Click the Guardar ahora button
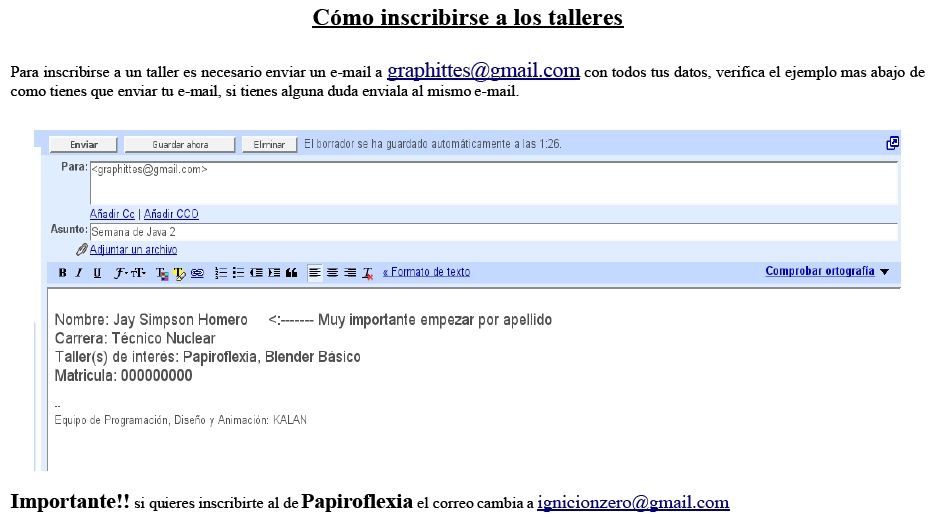This screenshot has width=935, height=517. (180, 144)
